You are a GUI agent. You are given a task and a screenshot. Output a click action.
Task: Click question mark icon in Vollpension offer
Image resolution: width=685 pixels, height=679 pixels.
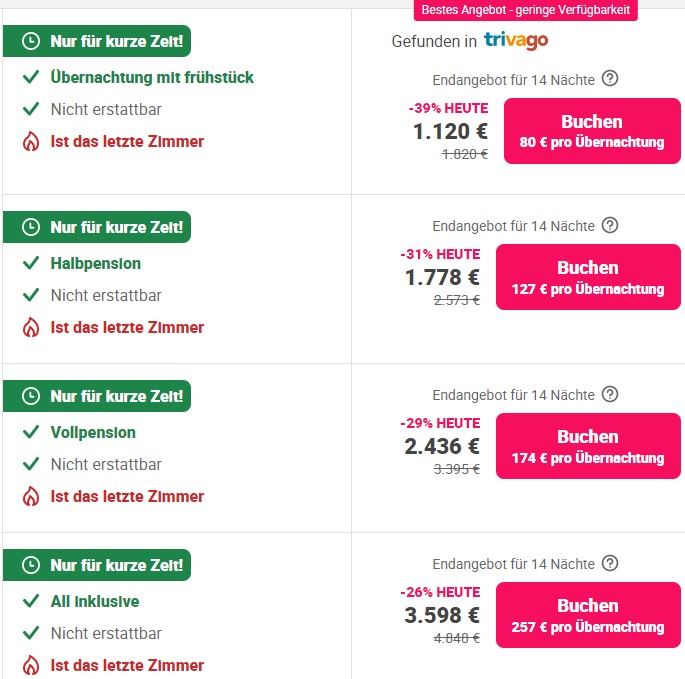click(x=610, y=394)
